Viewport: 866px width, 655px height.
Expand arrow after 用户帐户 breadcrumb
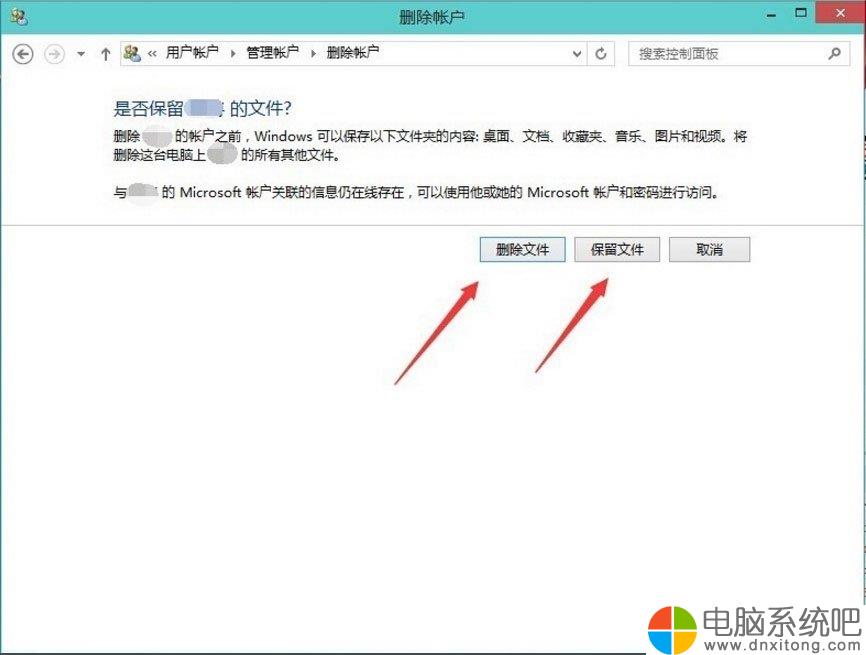233,54
